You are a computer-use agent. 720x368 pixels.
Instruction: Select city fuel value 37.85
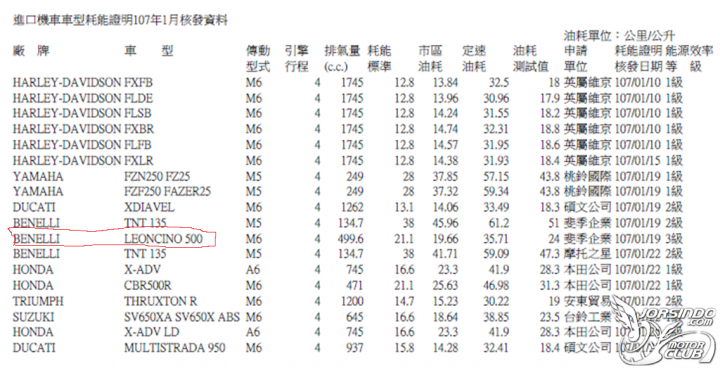click(x=445, y=176)
